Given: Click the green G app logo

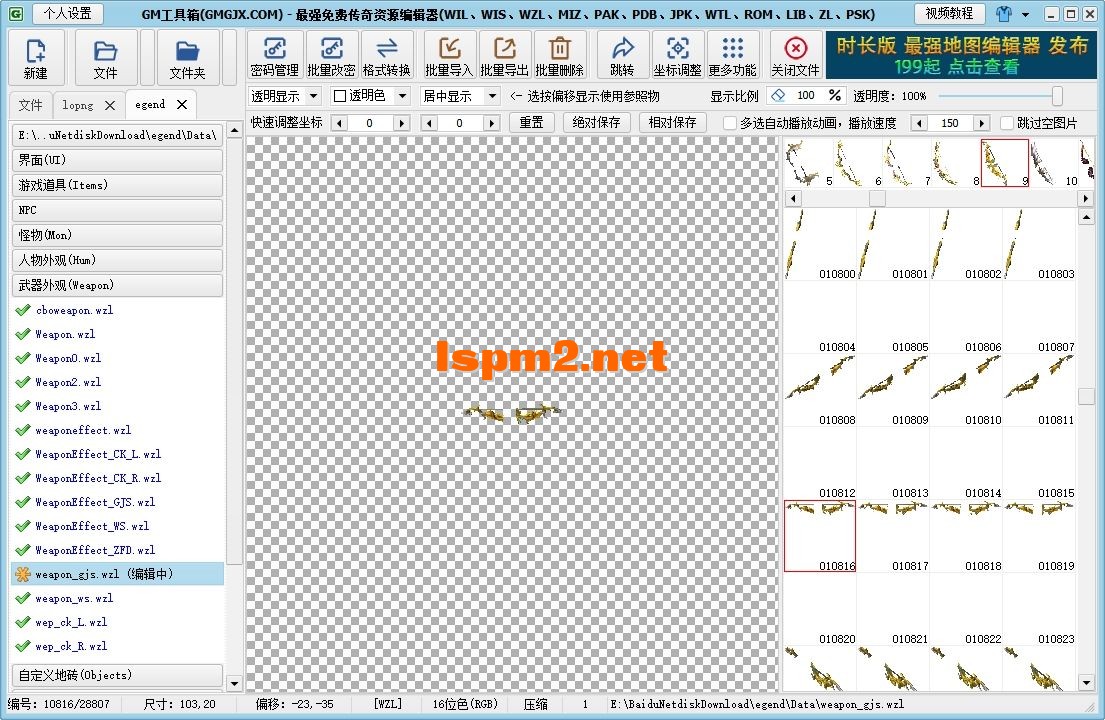Looking at the screenshot, I should tap(16, 13).
